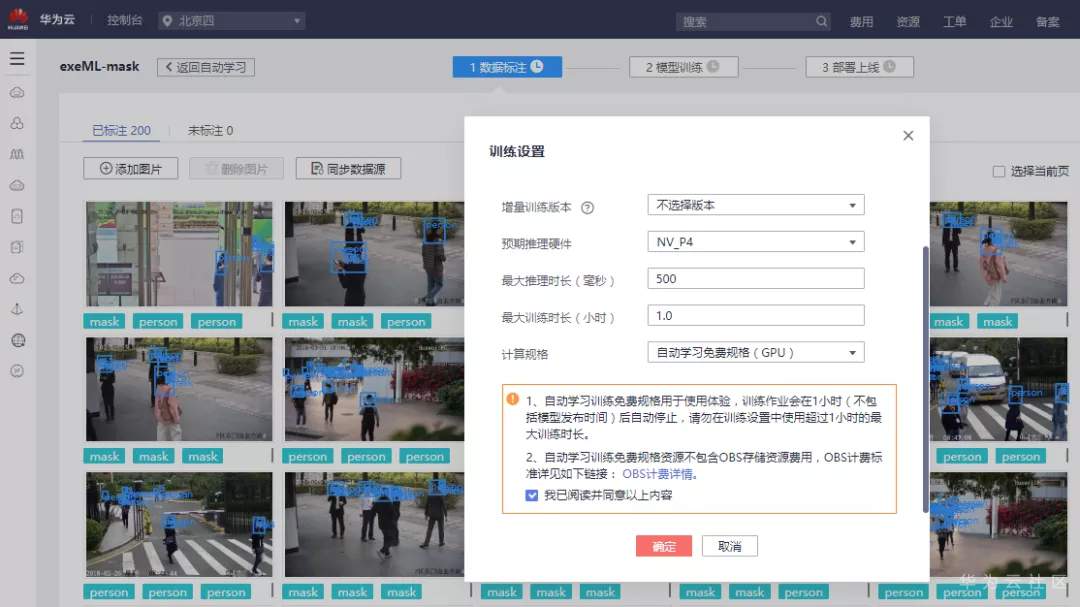
Task: Click the clock icon on step 1 数据标注
Action: point(537,66)
